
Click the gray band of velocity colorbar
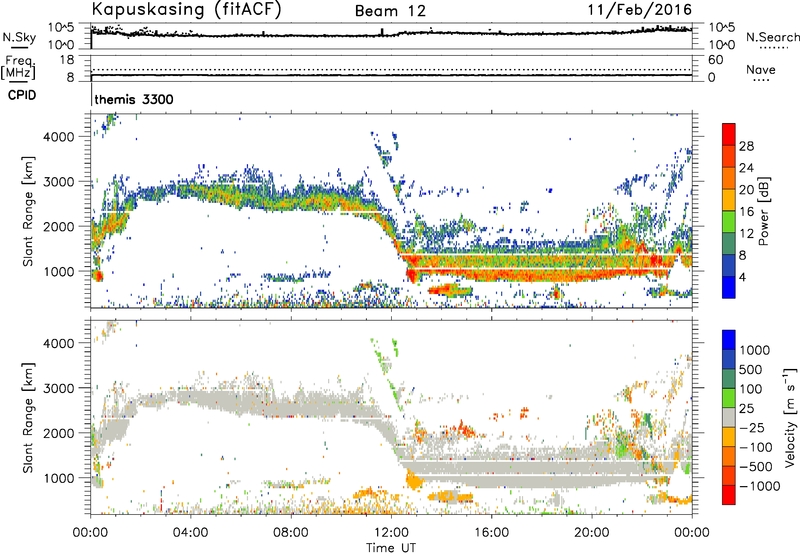729,418
